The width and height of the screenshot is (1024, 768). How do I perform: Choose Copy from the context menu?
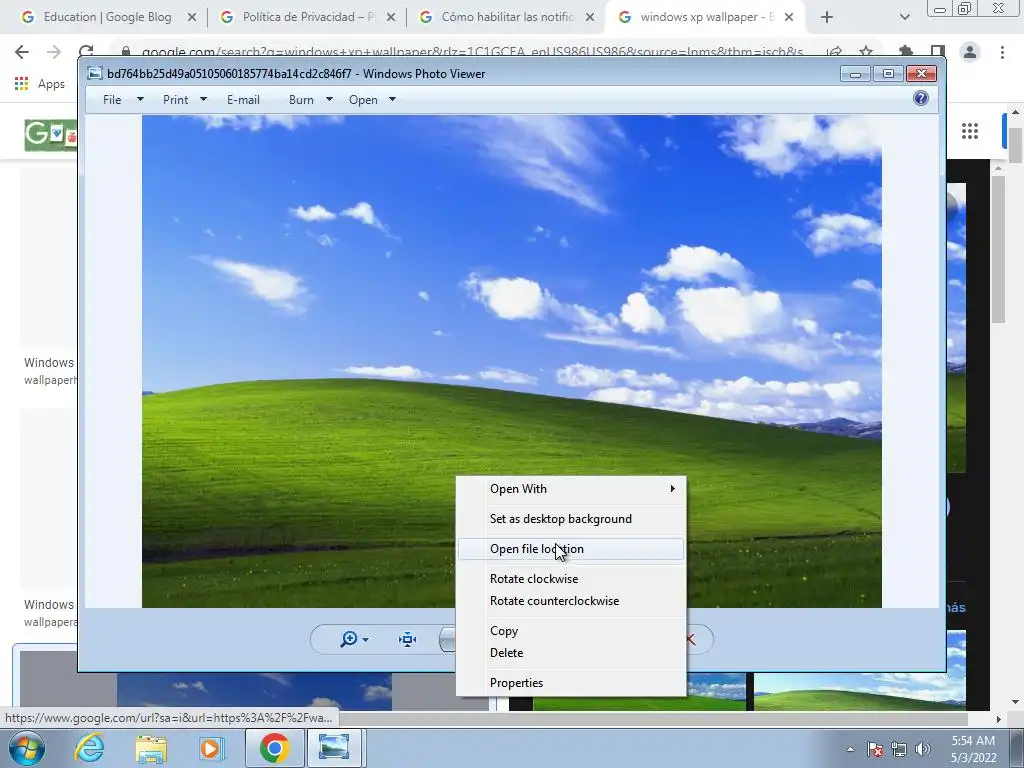click(x=571, y=631)
